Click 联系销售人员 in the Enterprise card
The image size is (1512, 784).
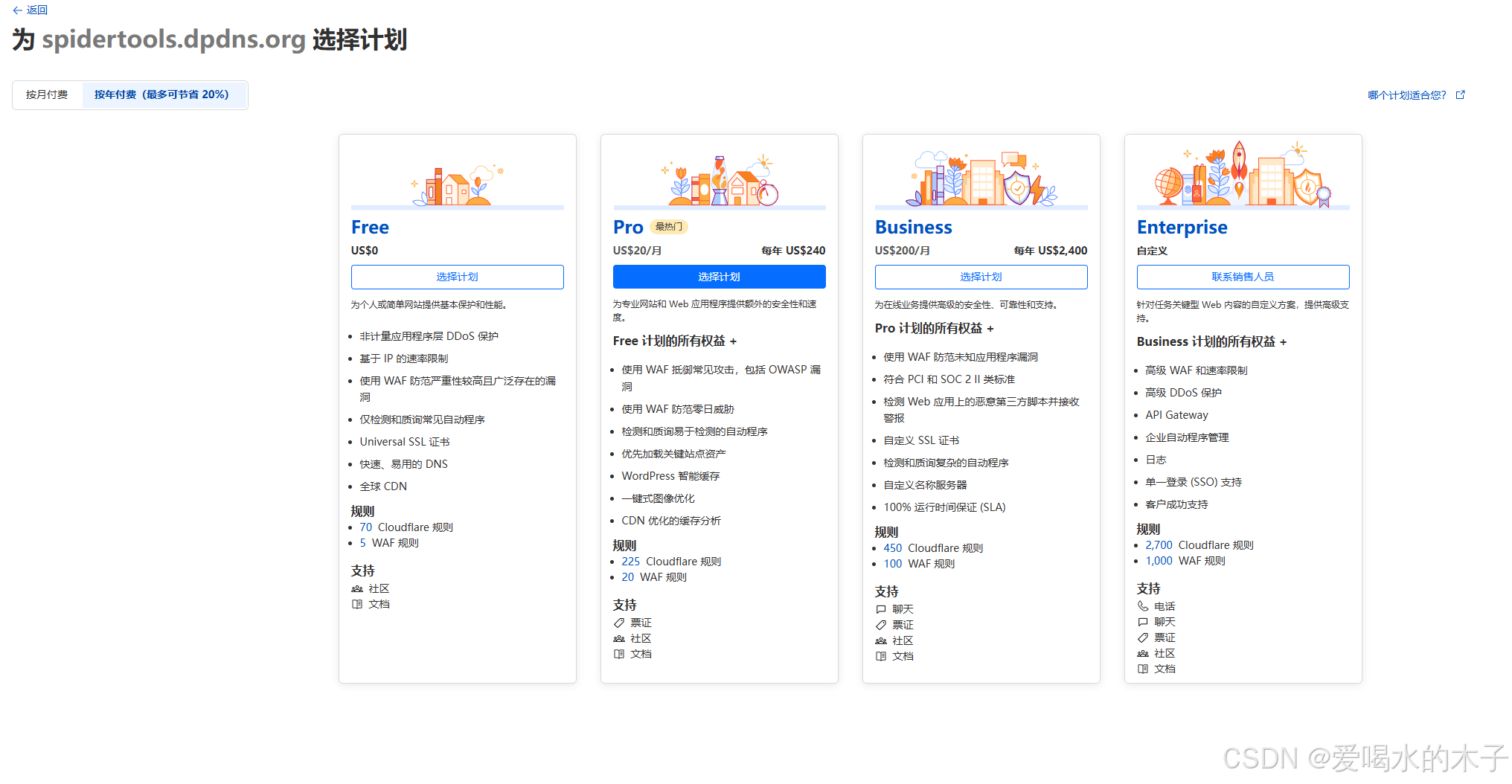[1243, 276]
